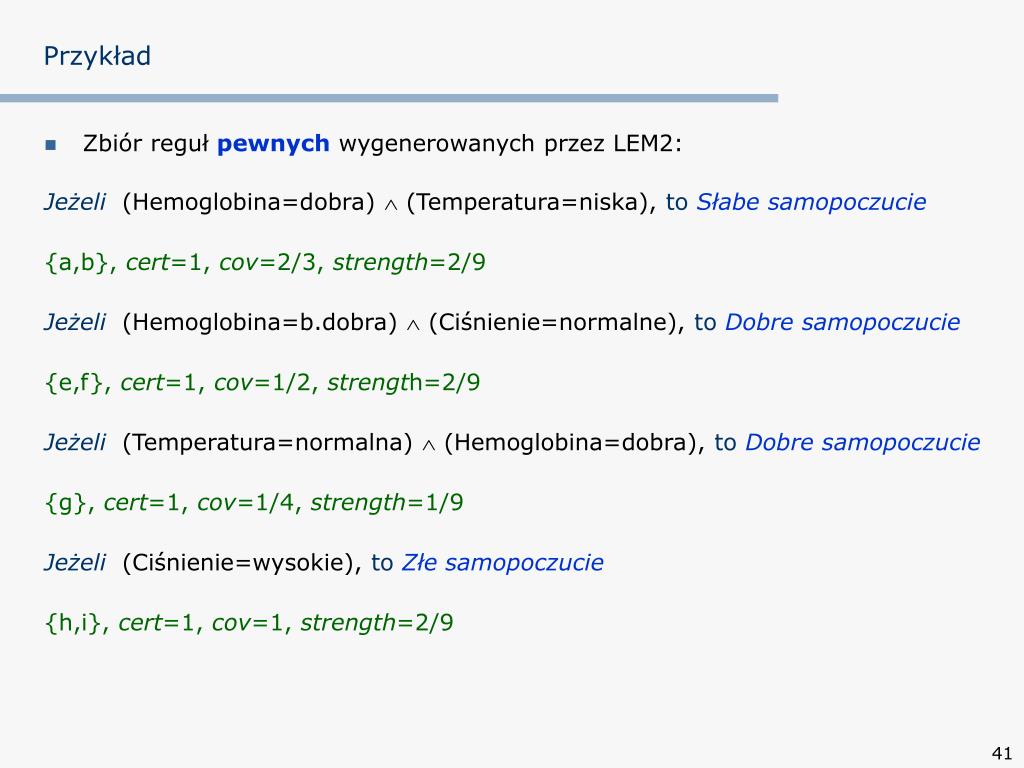
Task: Click the conjunction symbol after Hemoglobina=dobra
Action: tap(391, 205)
